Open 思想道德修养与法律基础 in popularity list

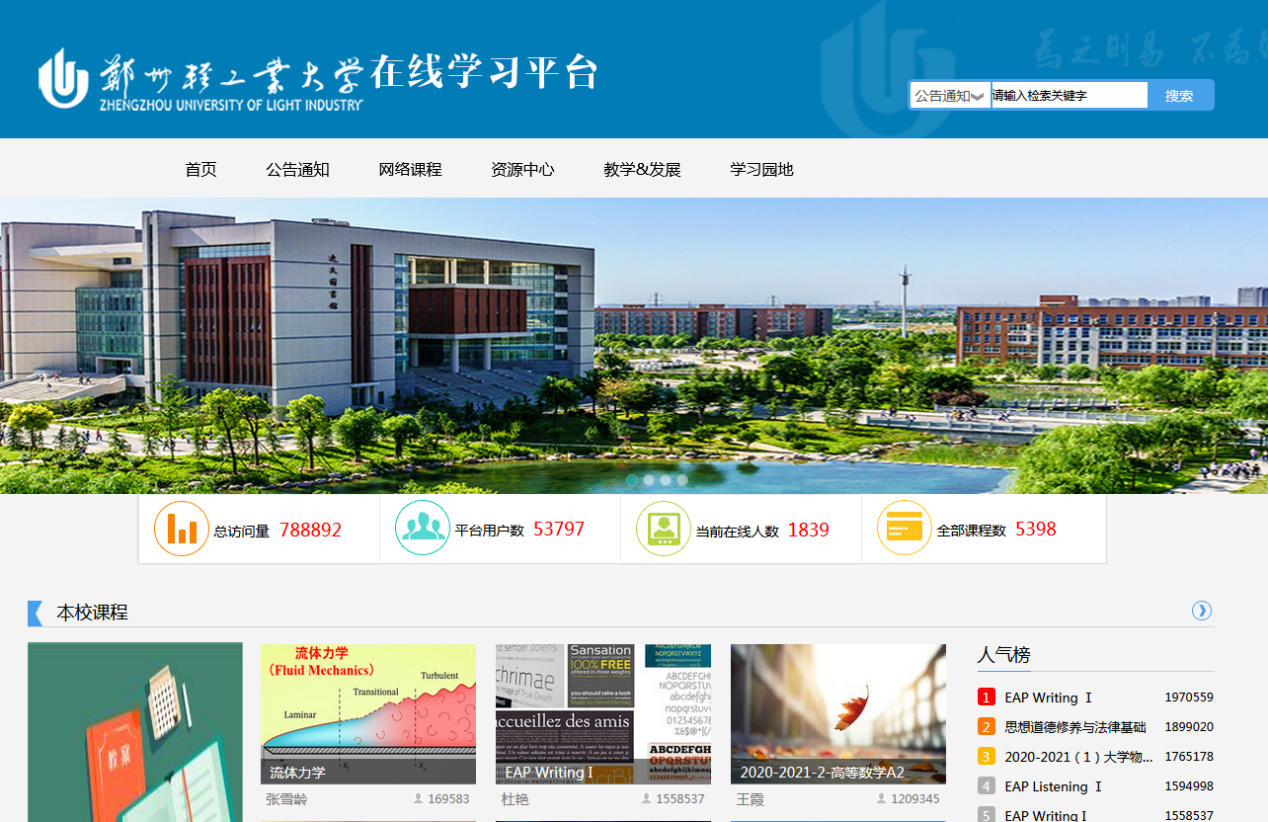1075,727
